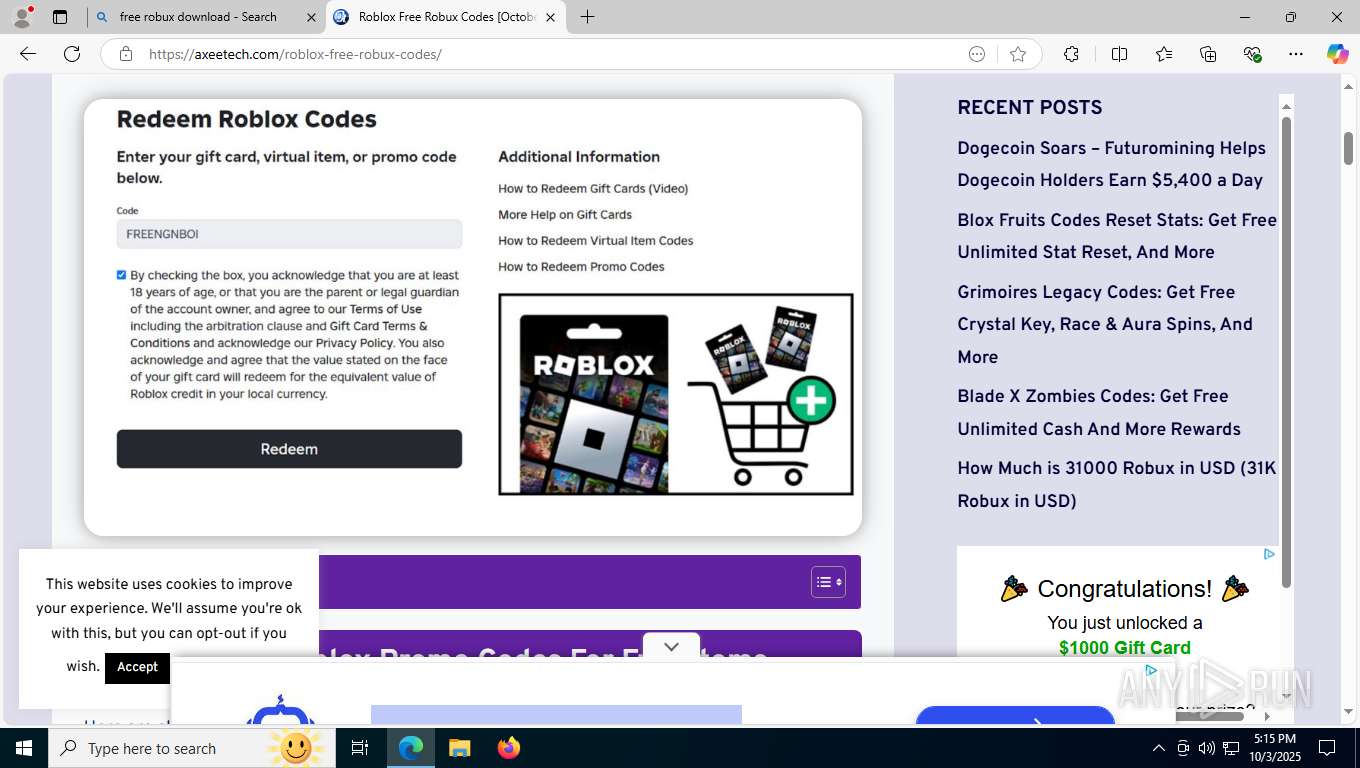Close the free robux download tab
The height and width of the screenshot is (768, 1360).
311,17
